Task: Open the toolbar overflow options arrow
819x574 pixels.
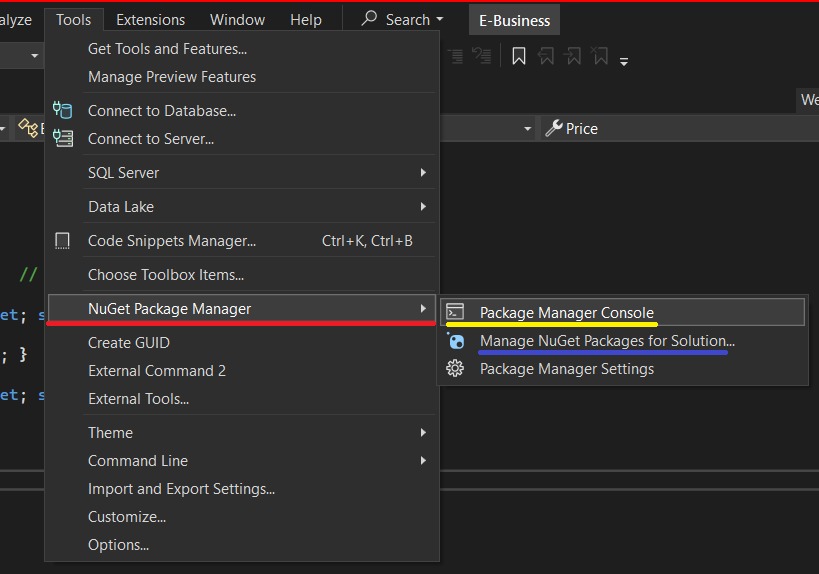Action: [624, 61]
